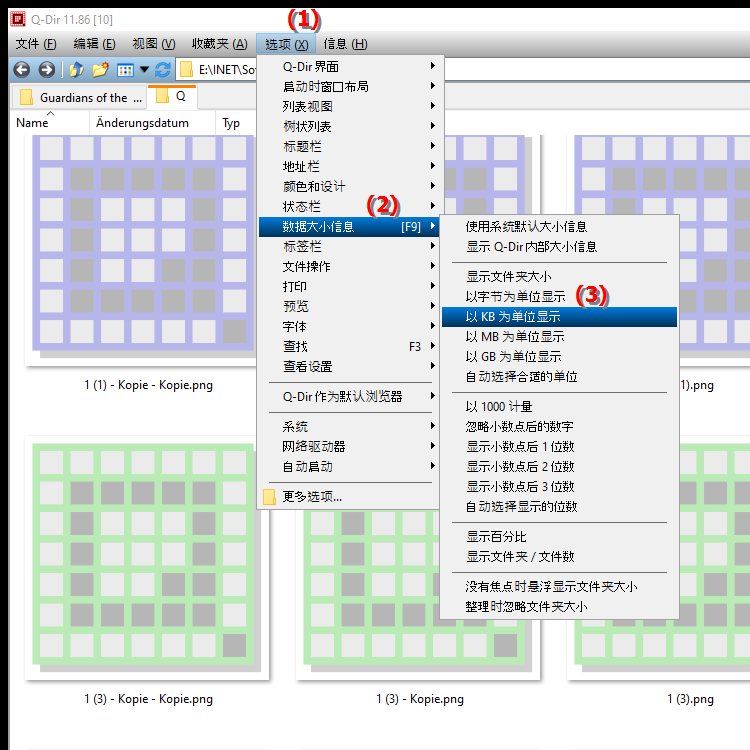Expand the 颜色和设计 submenu
The width and height of the screenshot is (750, 750).
tap(349, 186)
